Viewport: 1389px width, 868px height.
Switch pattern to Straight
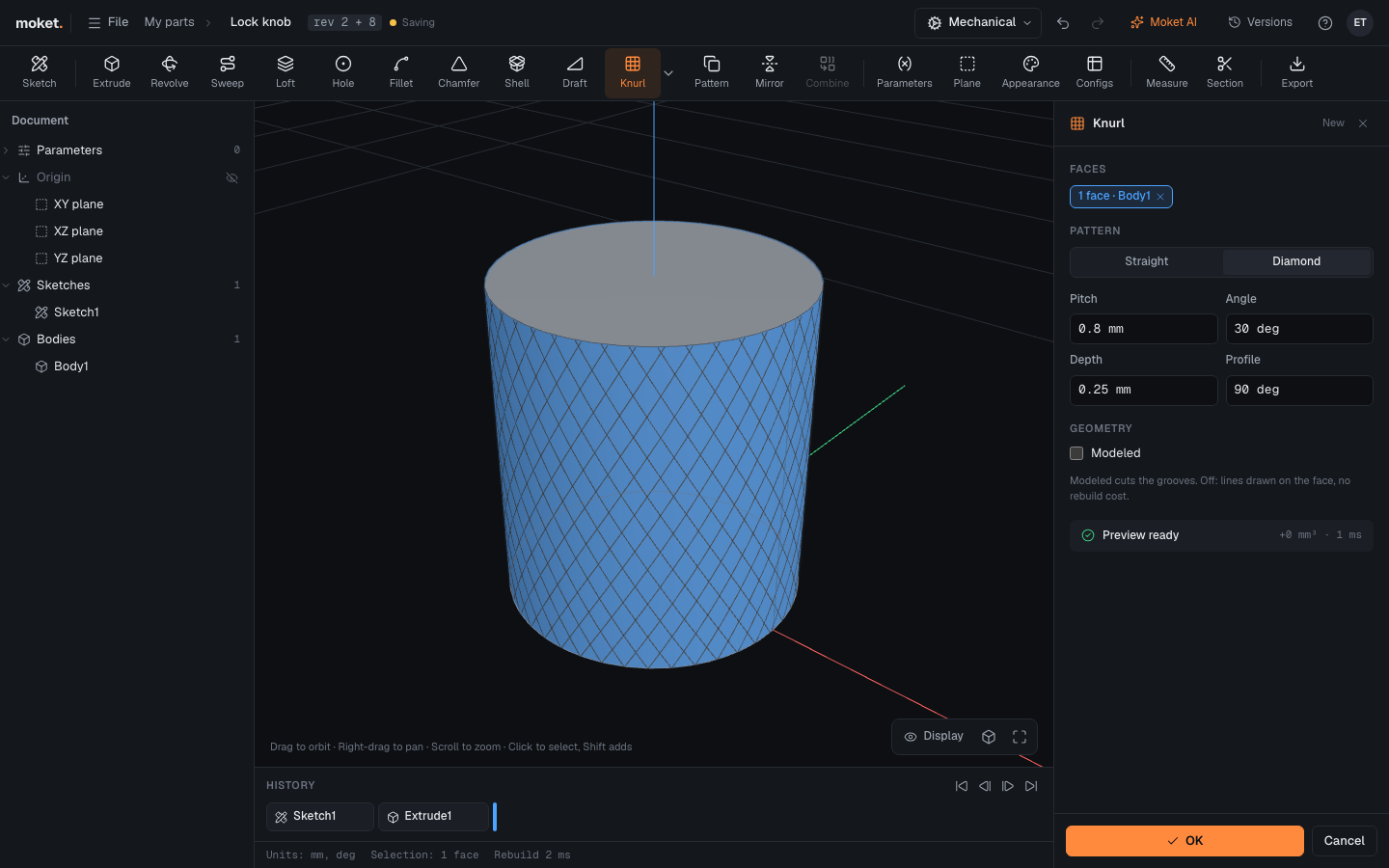(1146, 261)
